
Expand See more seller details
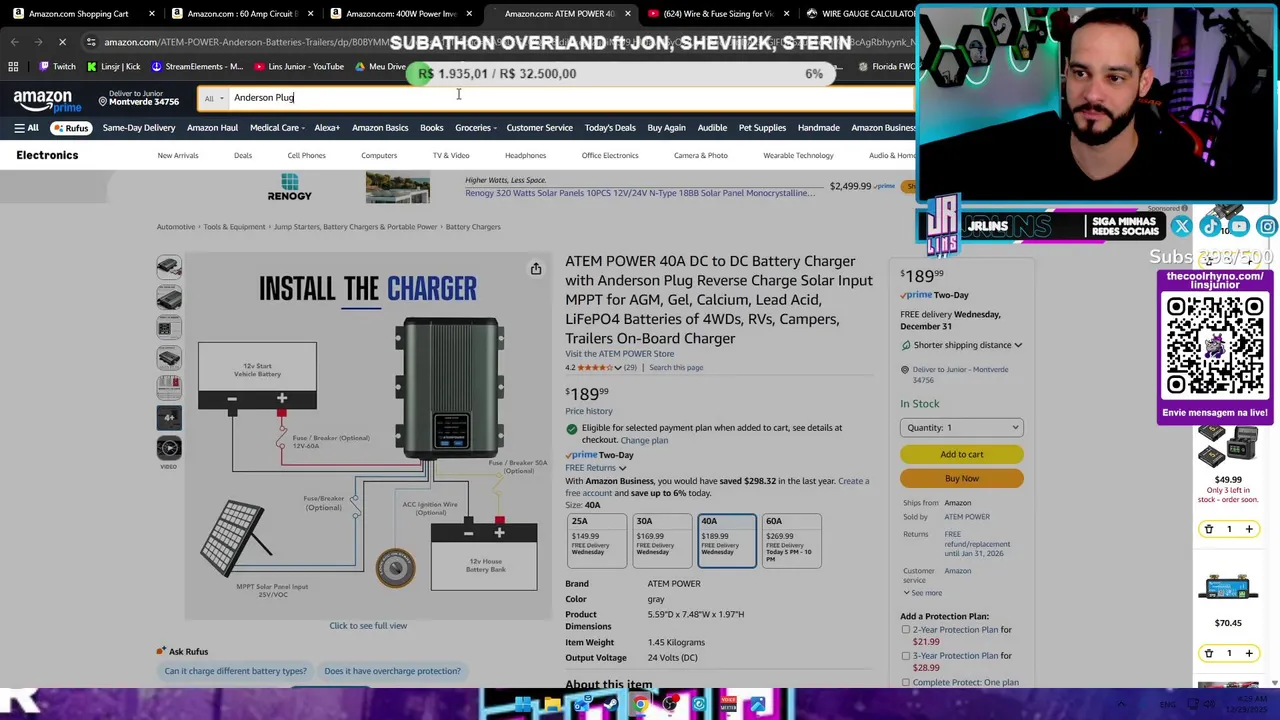[x=922, y=593]
